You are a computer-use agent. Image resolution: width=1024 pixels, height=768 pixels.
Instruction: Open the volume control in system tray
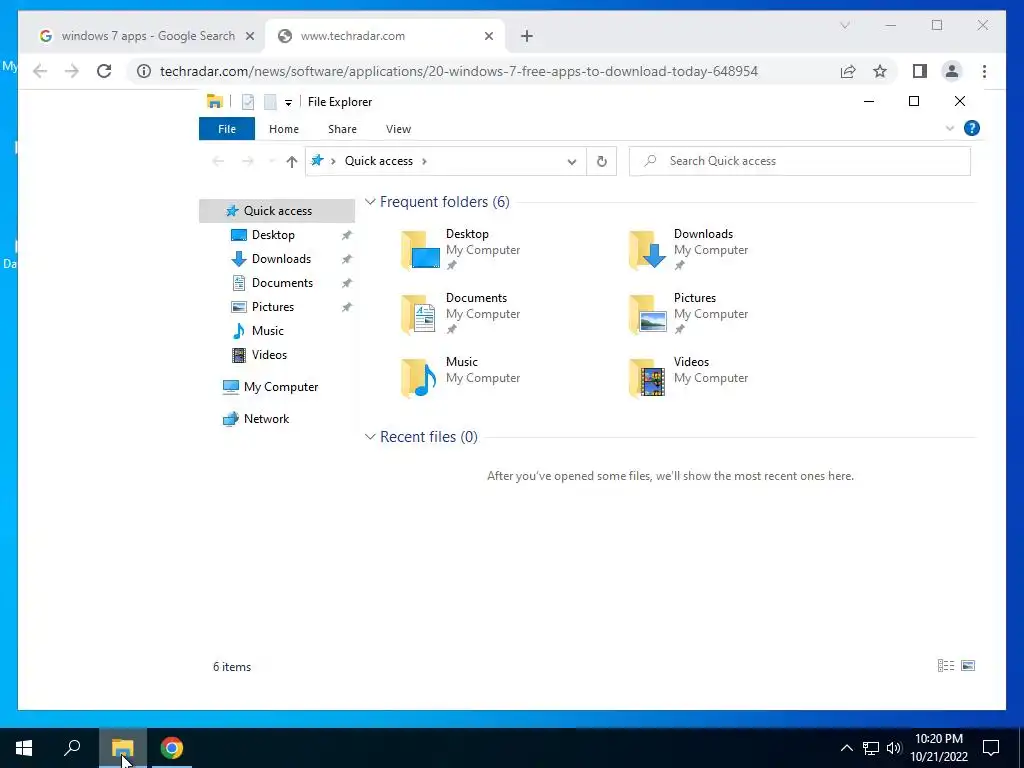894,748
